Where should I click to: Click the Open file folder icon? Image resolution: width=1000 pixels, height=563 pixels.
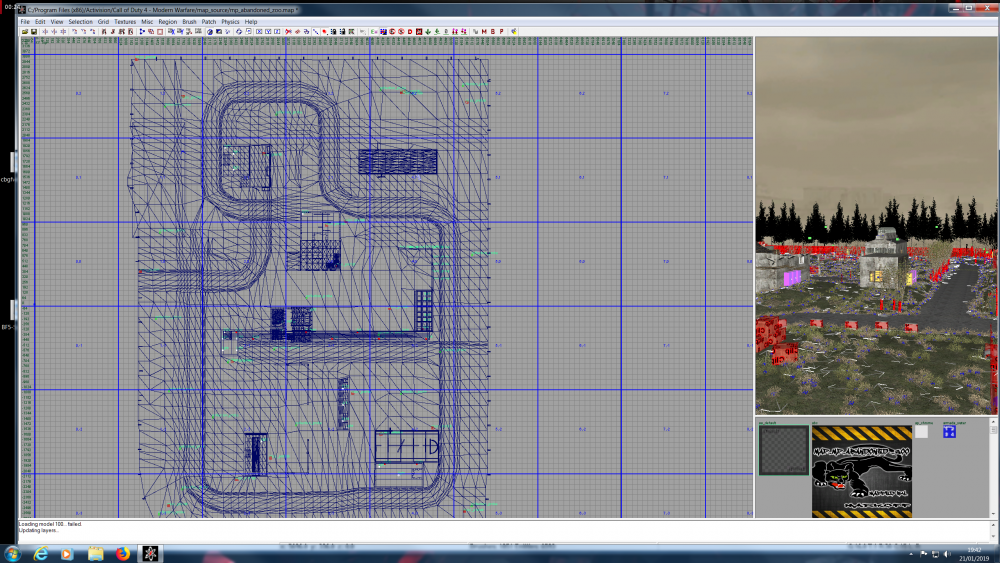[x=25, y=32]
